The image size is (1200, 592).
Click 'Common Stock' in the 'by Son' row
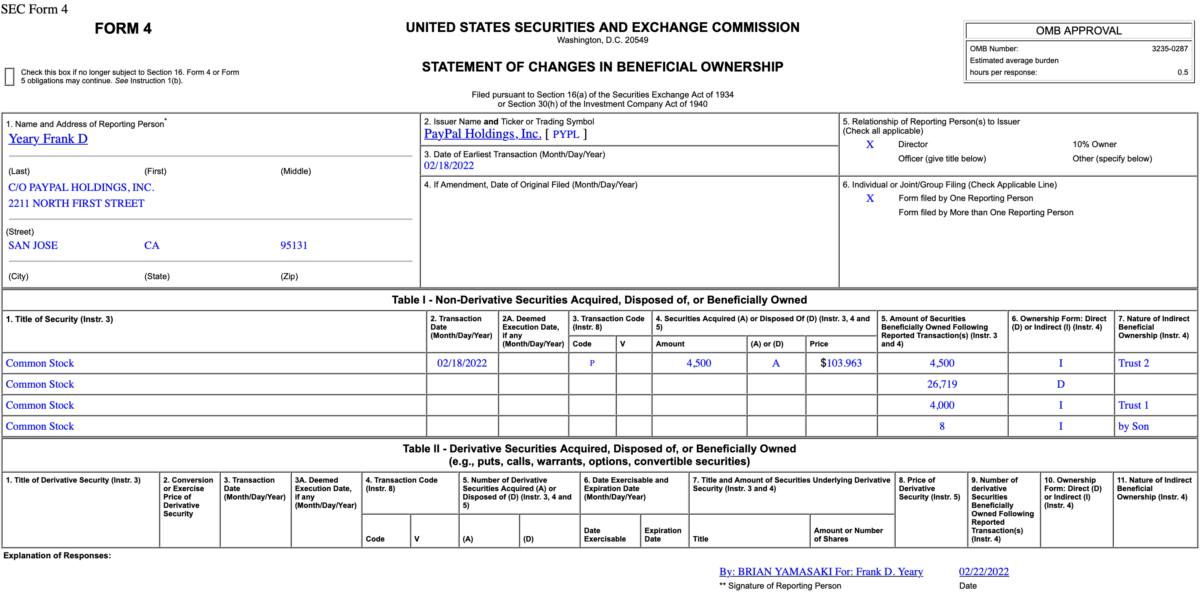coord(40,426)
